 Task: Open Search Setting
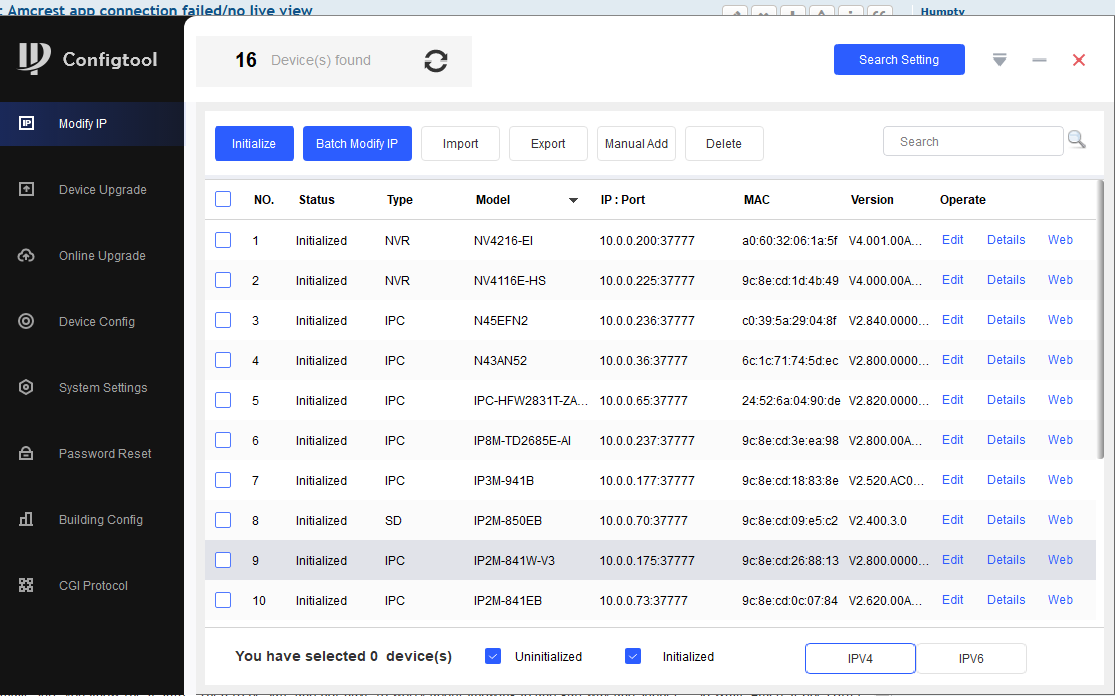tap(899, 60)
